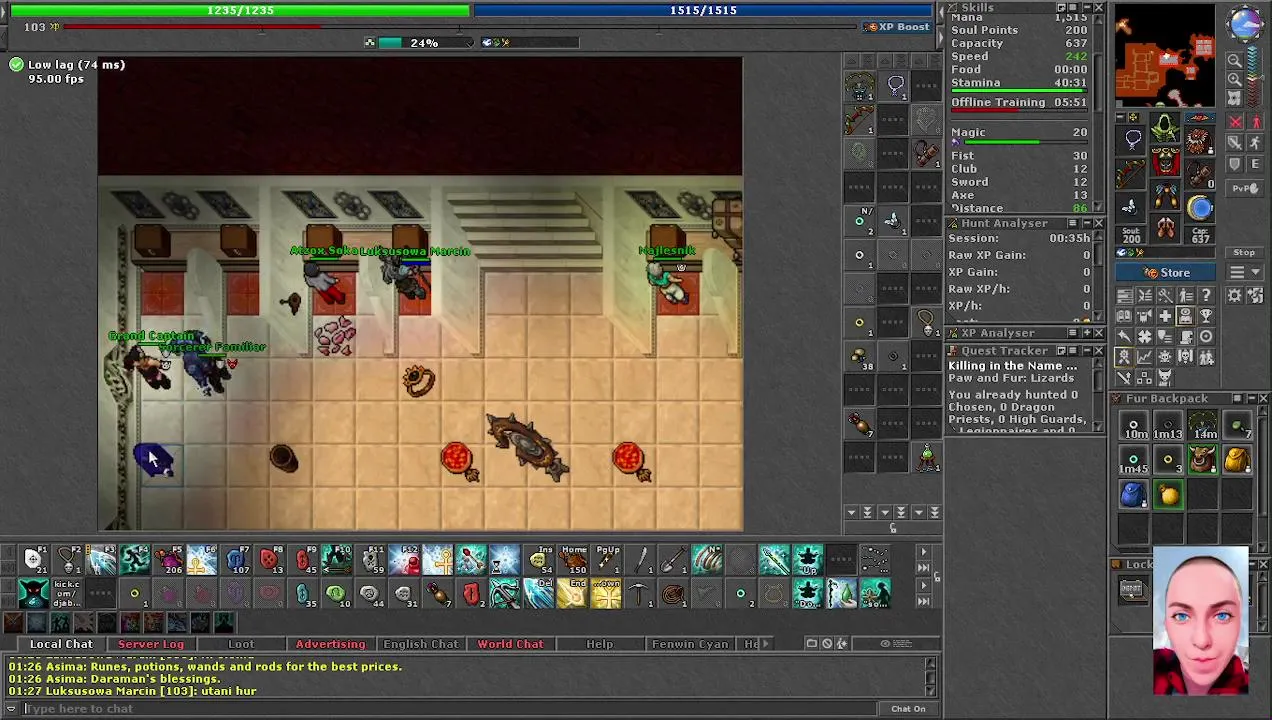Show more chat tabs with arrow
The height and width of the screenshot is (720, 1272).
point(766,643)
